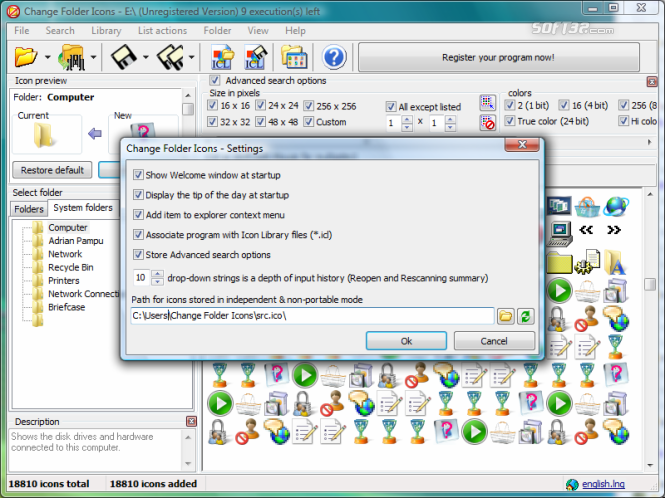The image size is (665, 498).
Task: Toggle the 256 x 256 size checkbox
Action: point(308,106)
